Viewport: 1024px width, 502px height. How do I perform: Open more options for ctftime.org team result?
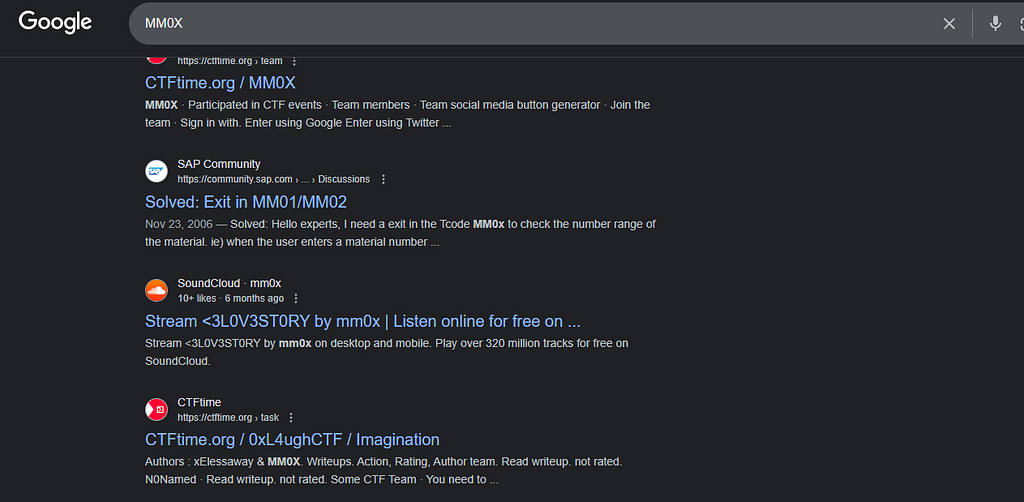294,61
